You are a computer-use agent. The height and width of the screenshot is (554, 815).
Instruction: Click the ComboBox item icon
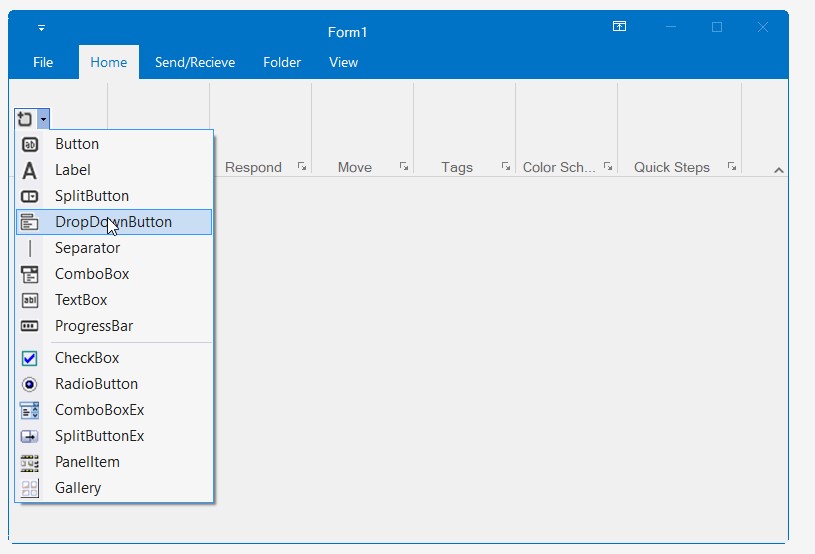pyautogui.click(x=30, y=274)
